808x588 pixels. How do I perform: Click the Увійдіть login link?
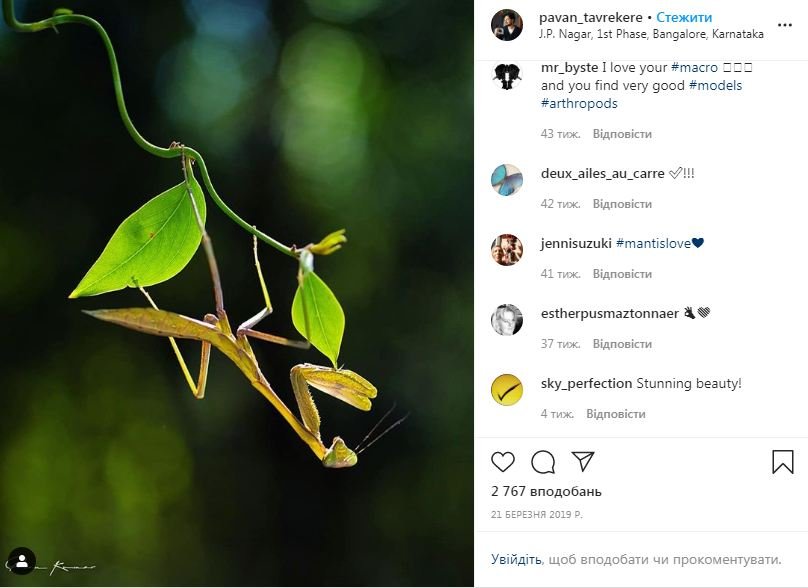[516, 560]
